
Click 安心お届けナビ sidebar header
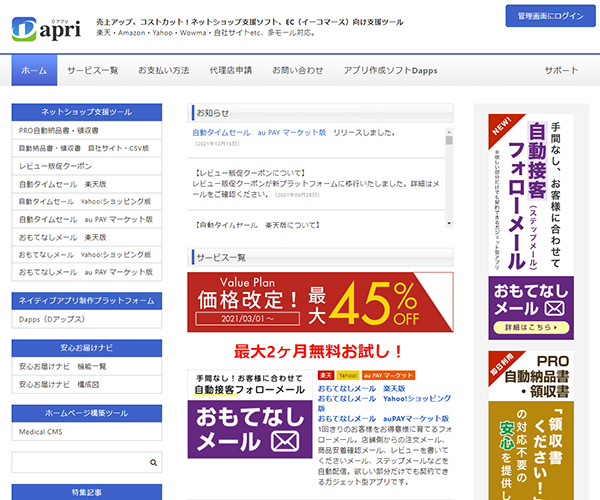(87, 348)
